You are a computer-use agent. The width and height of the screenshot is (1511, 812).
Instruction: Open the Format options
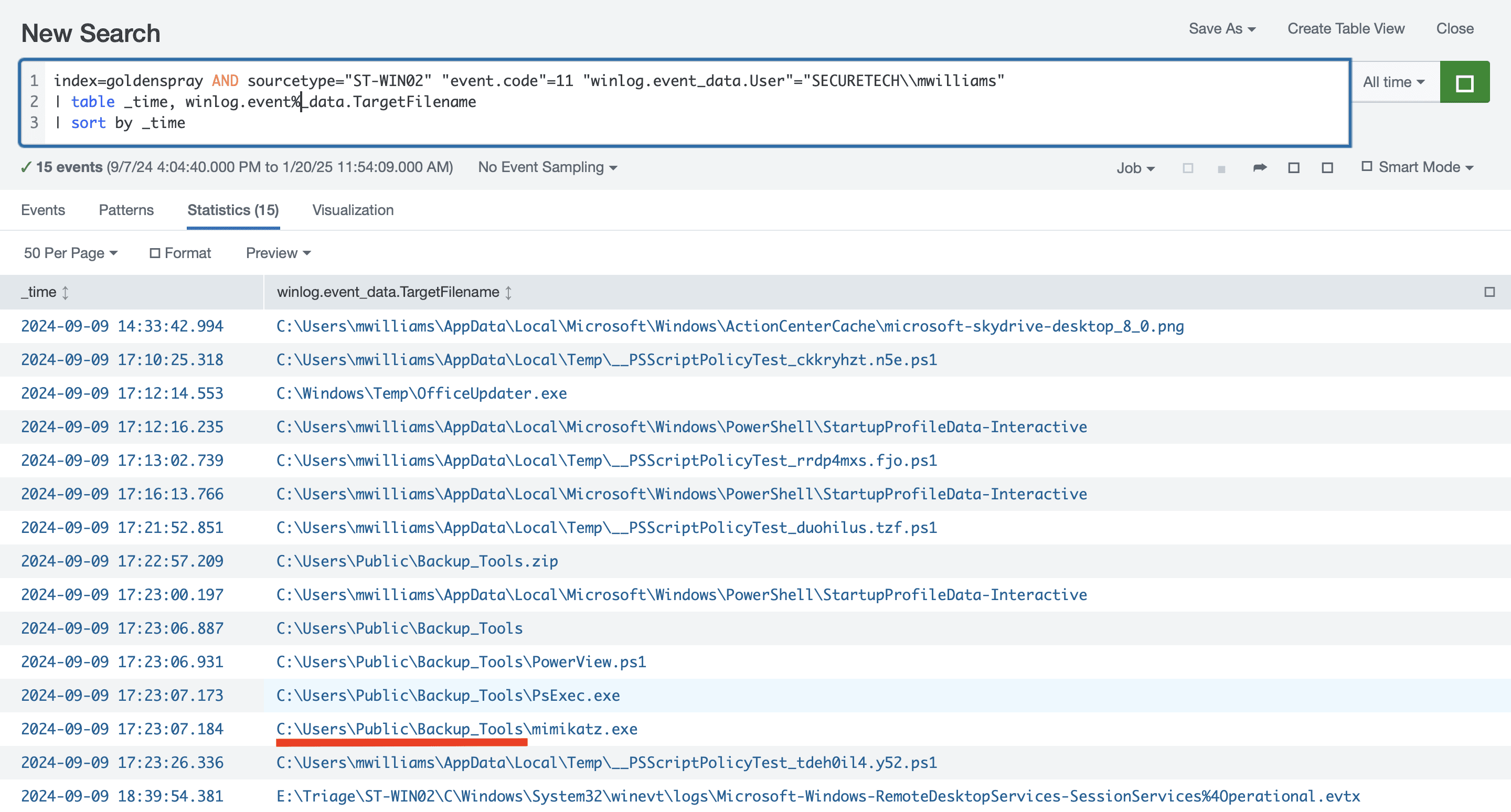[180, 253]
